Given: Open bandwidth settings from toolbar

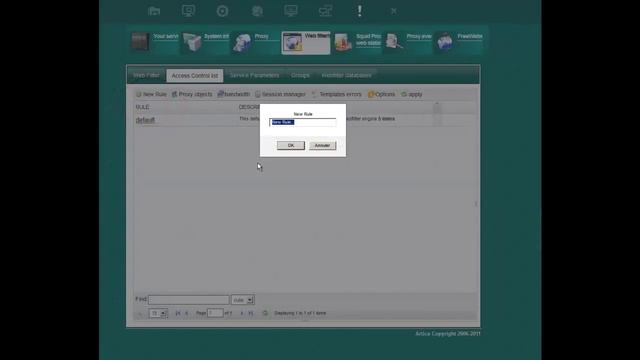Looking at the screenshot, I should click(233, 94).
